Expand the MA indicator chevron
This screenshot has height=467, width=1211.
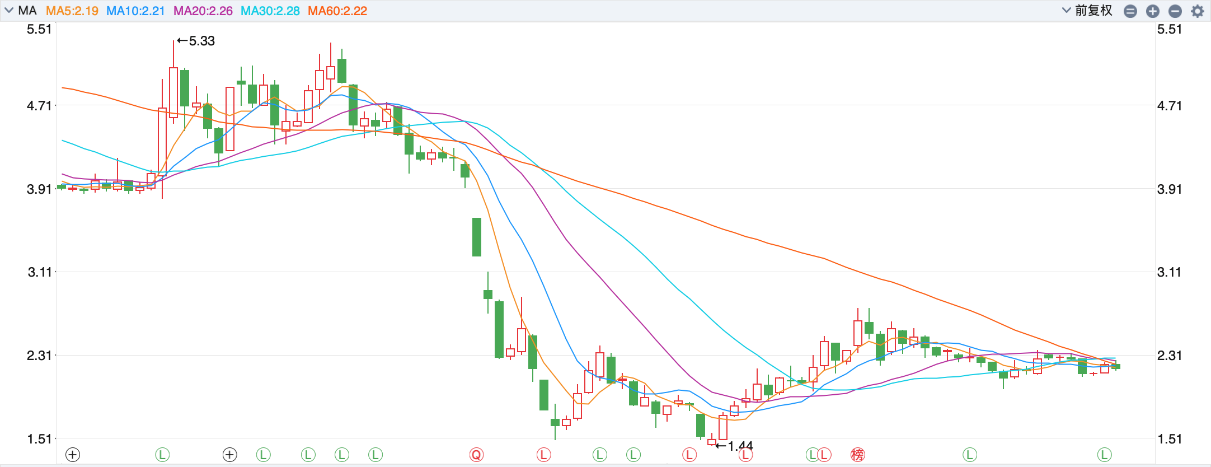tap(8, 10)
